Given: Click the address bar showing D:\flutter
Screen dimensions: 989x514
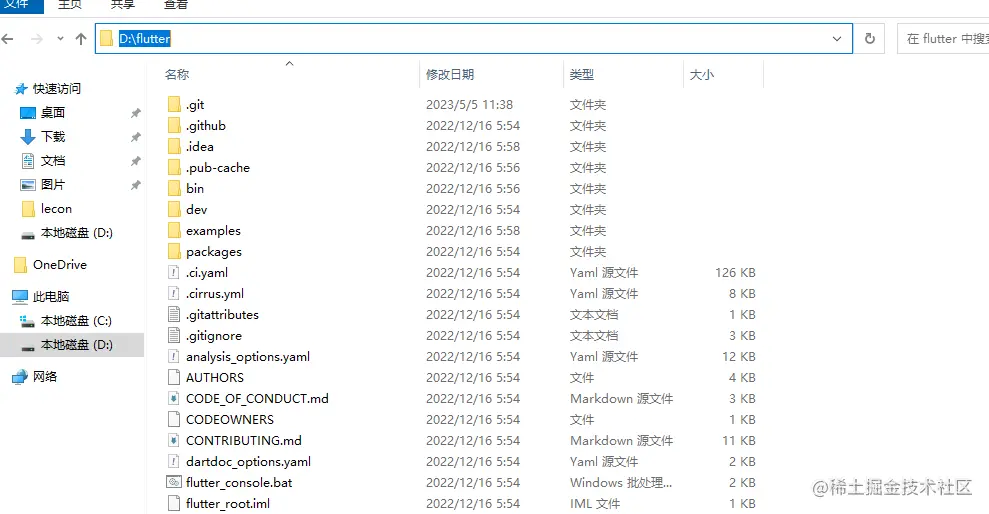Looking at the screenshot, I should [x=474, y=38].
